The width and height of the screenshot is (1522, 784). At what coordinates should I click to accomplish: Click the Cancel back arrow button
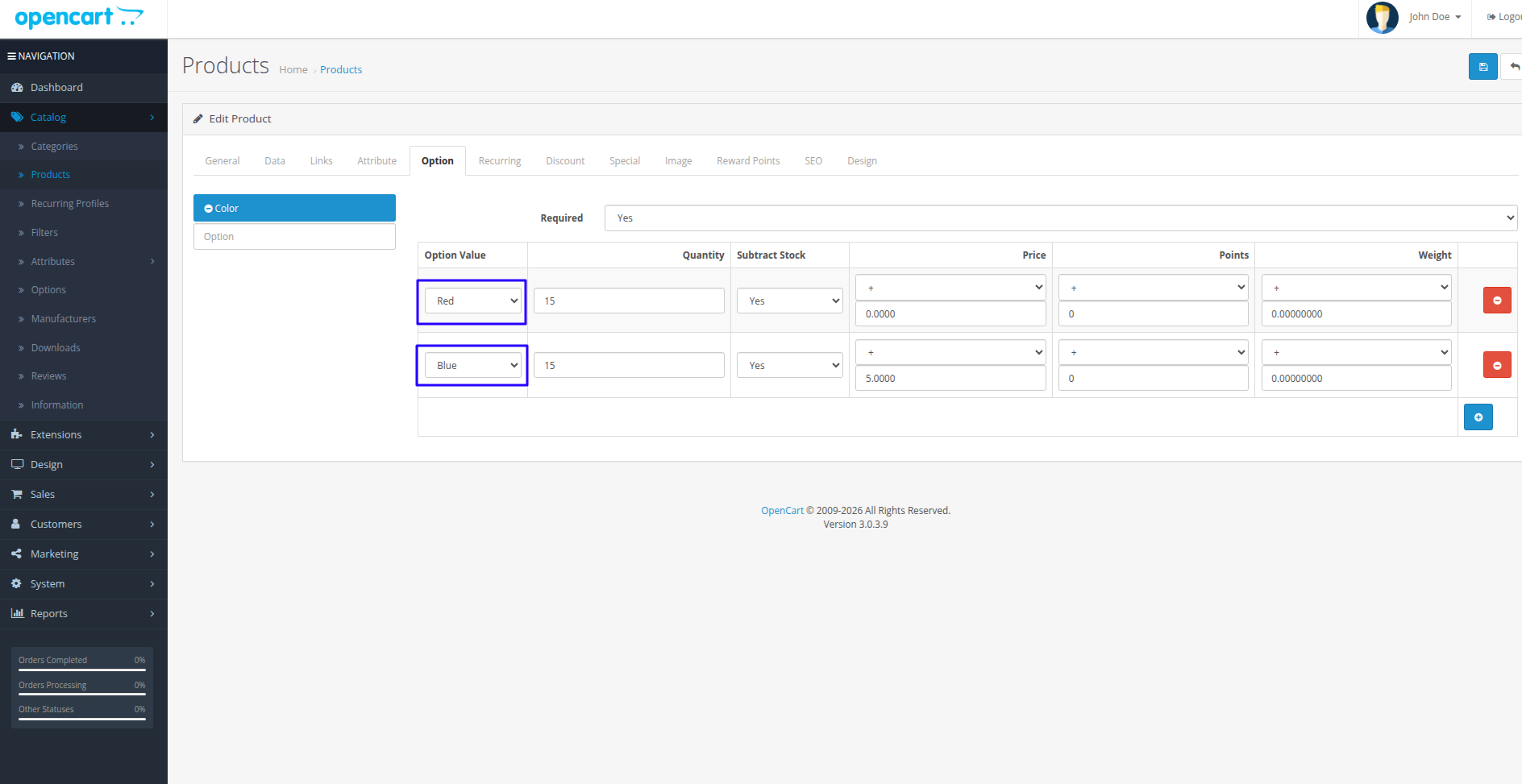pos(1513,67)
